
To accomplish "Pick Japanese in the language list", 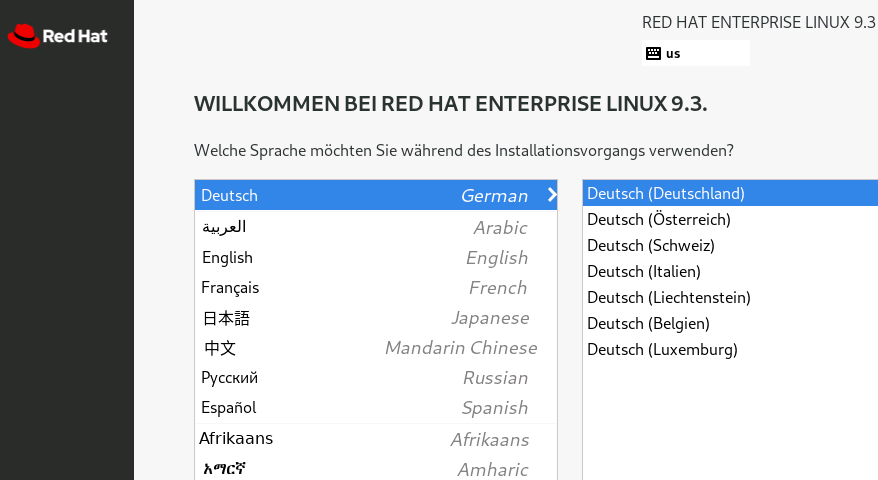I will point(375,318).
